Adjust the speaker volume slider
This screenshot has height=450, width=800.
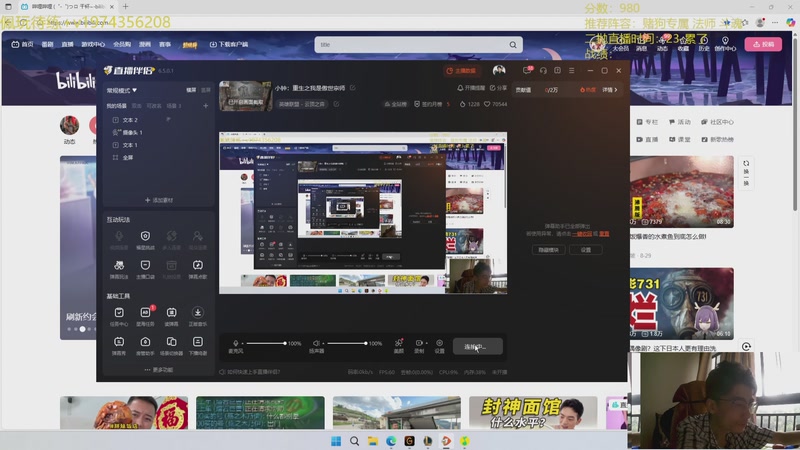[x=347, y=343]
